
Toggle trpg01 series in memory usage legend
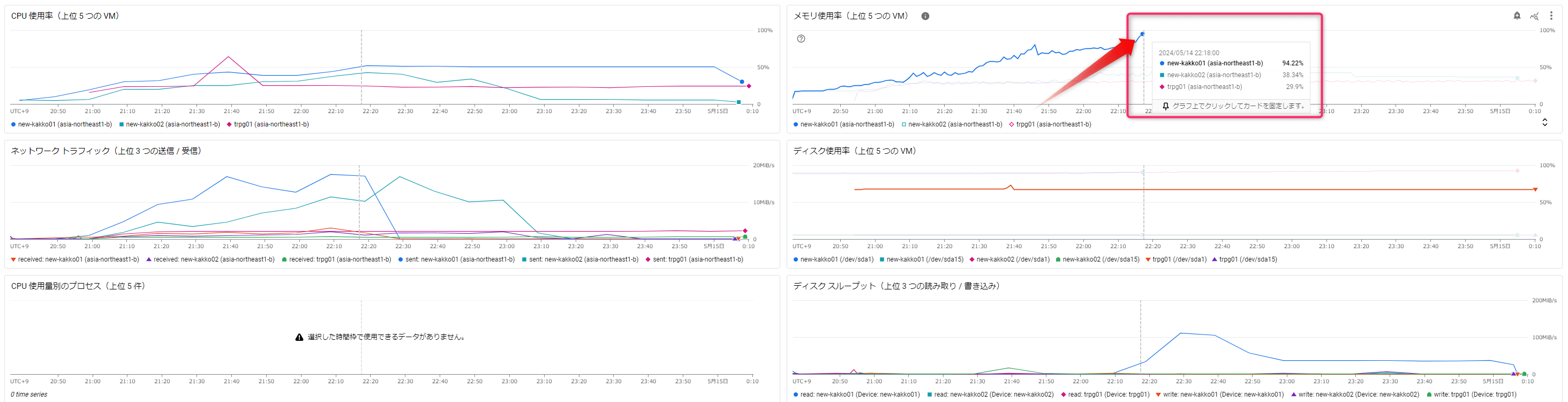1050,124
